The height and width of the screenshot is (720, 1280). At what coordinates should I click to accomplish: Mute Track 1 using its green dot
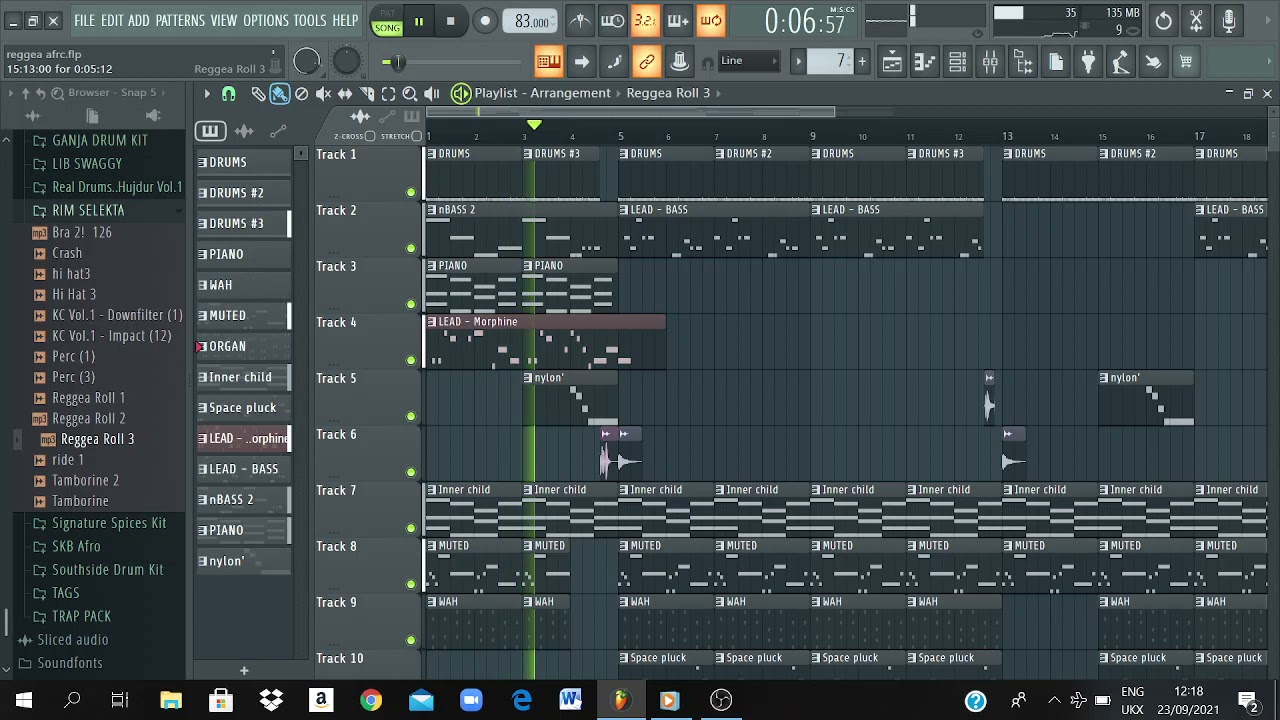[x=411, y=192]
